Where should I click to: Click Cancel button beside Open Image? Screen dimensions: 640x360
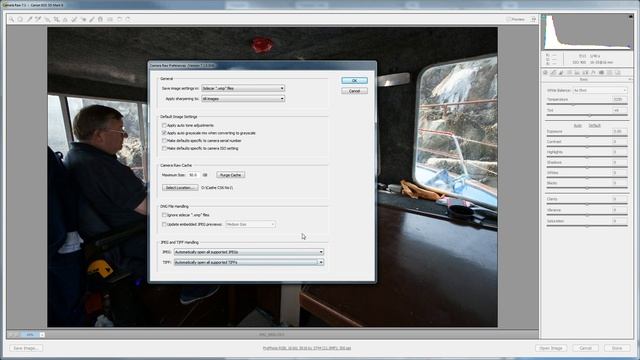pos(585,348)
